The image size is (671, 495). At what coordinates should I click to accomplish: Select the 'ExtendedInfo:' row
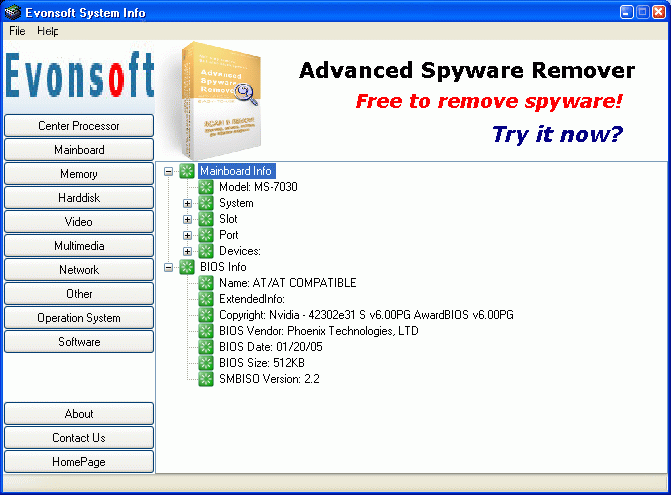tap(252, 299)
